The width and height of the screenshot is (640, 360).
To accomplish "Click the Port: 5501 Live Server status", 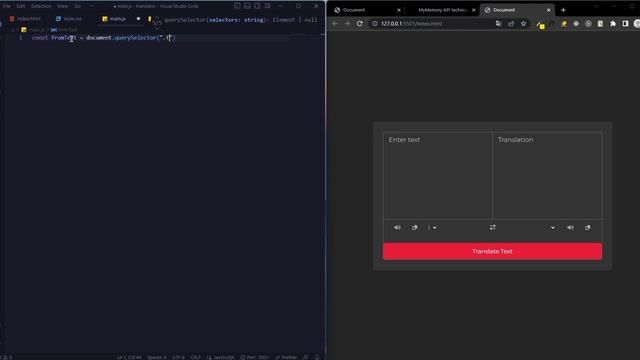I will coord(255,357).
